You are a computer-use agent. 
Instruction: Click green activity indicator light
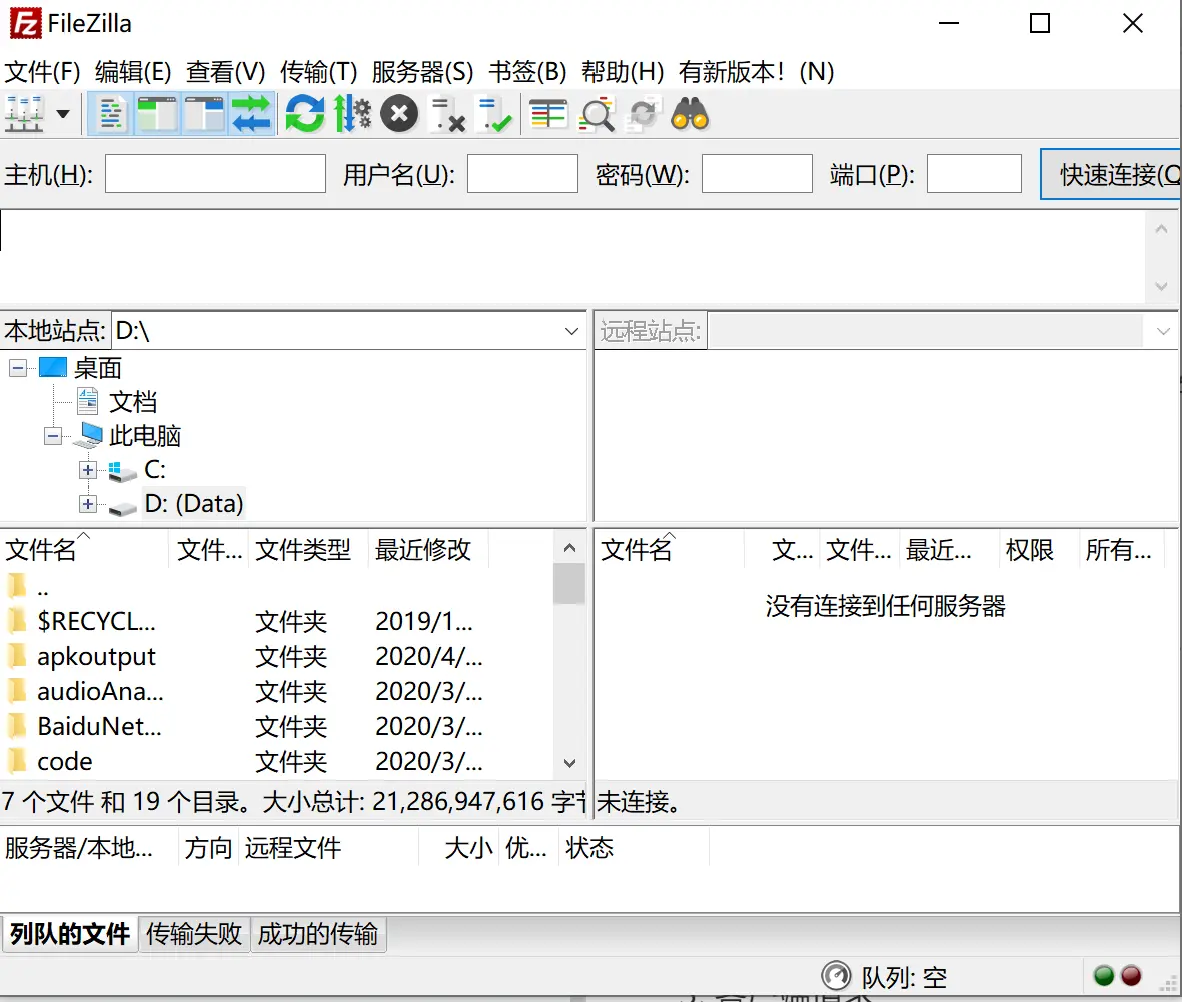coord(1104,976)
